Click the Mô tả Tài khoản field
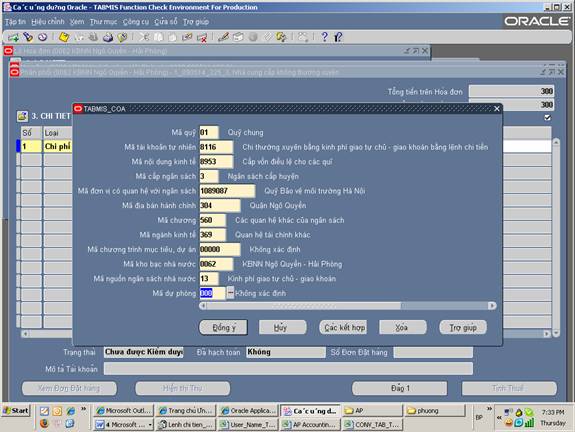The width and height of the screenshot is (575, 432). pyautogui.click(x=288, y=369)
